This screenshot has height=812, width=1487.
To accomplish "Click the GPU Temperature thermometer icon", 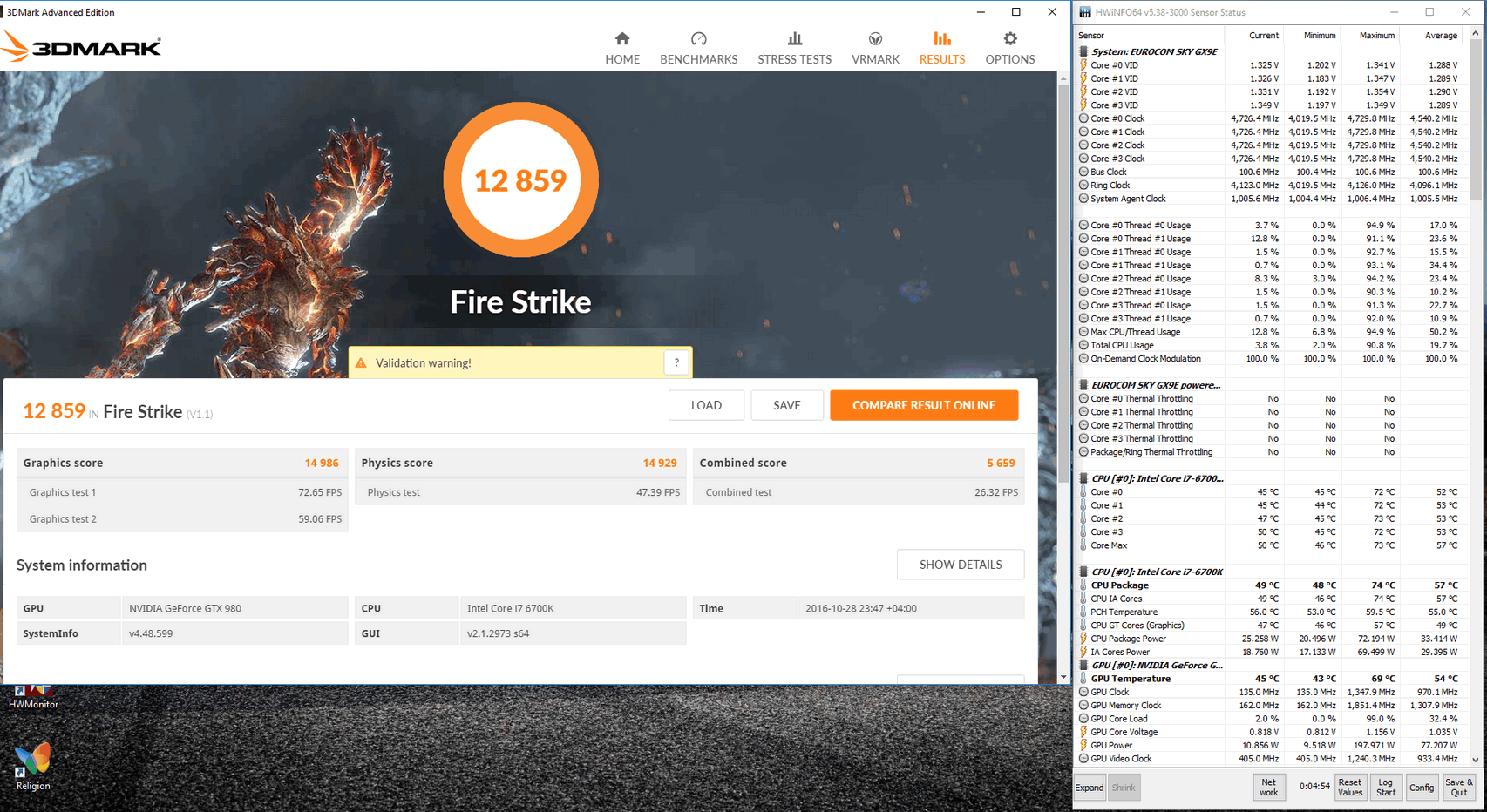I will point(1083,678).
